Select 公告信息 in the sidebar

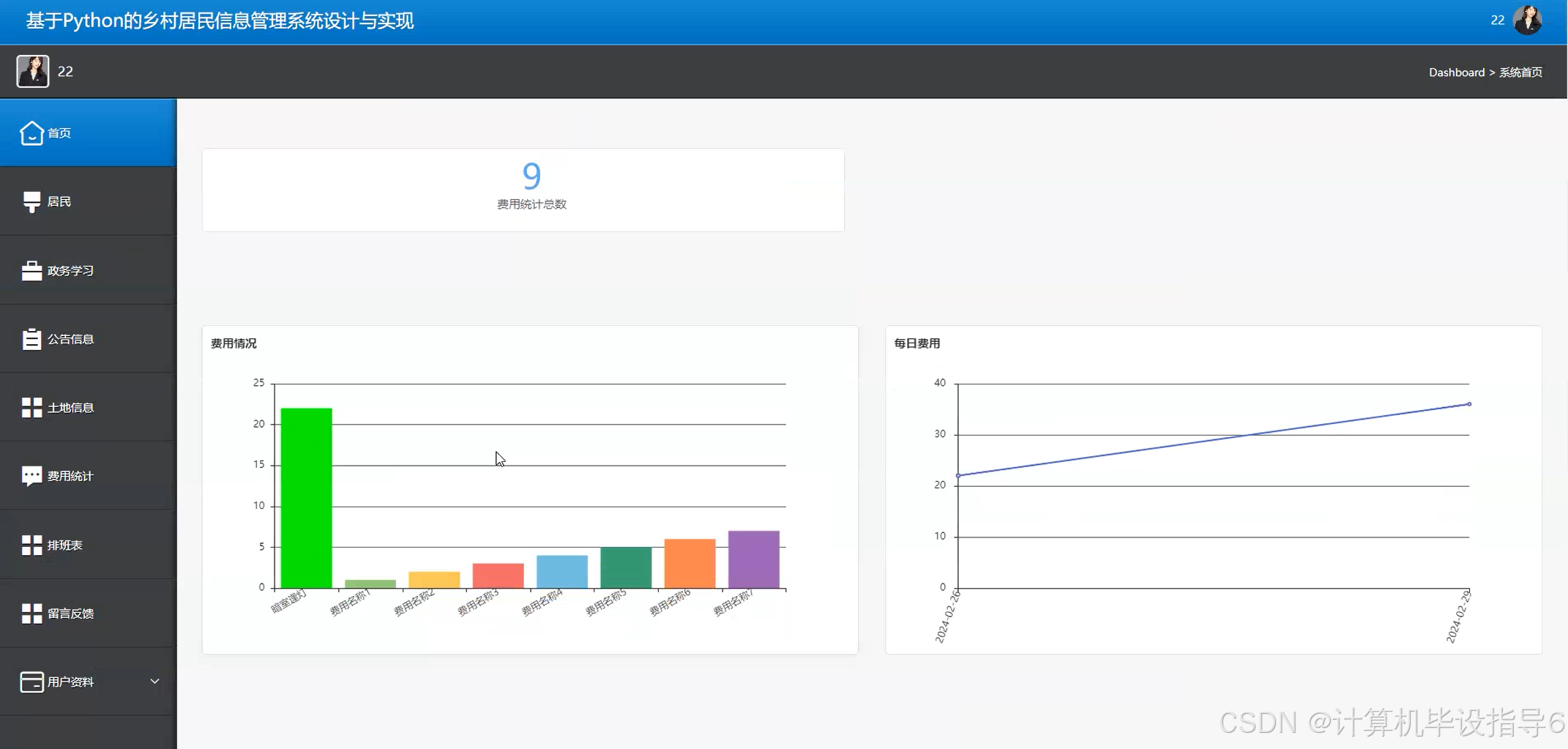click(x=88, y=339)
